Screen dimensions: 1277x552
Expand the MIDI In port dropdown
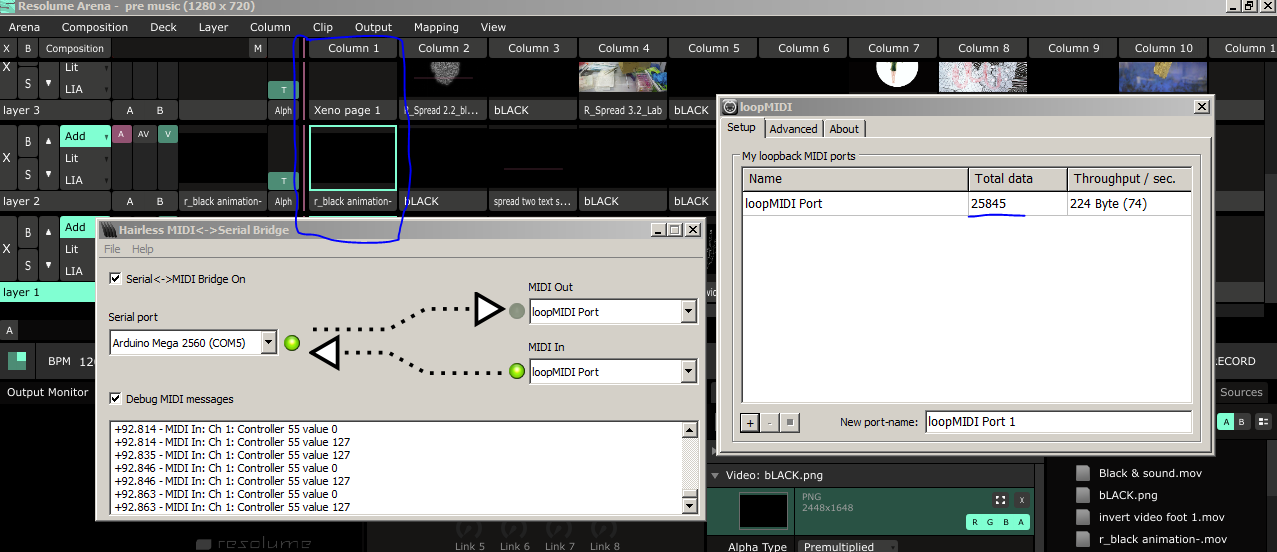pyautogui.click(x=688, y=372)
